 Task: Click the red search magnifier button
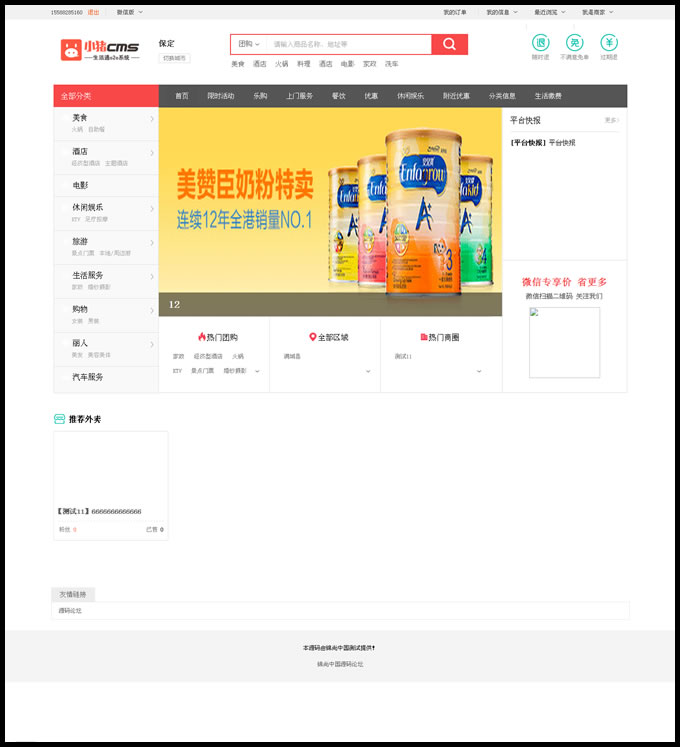click(x=449, y=44)
